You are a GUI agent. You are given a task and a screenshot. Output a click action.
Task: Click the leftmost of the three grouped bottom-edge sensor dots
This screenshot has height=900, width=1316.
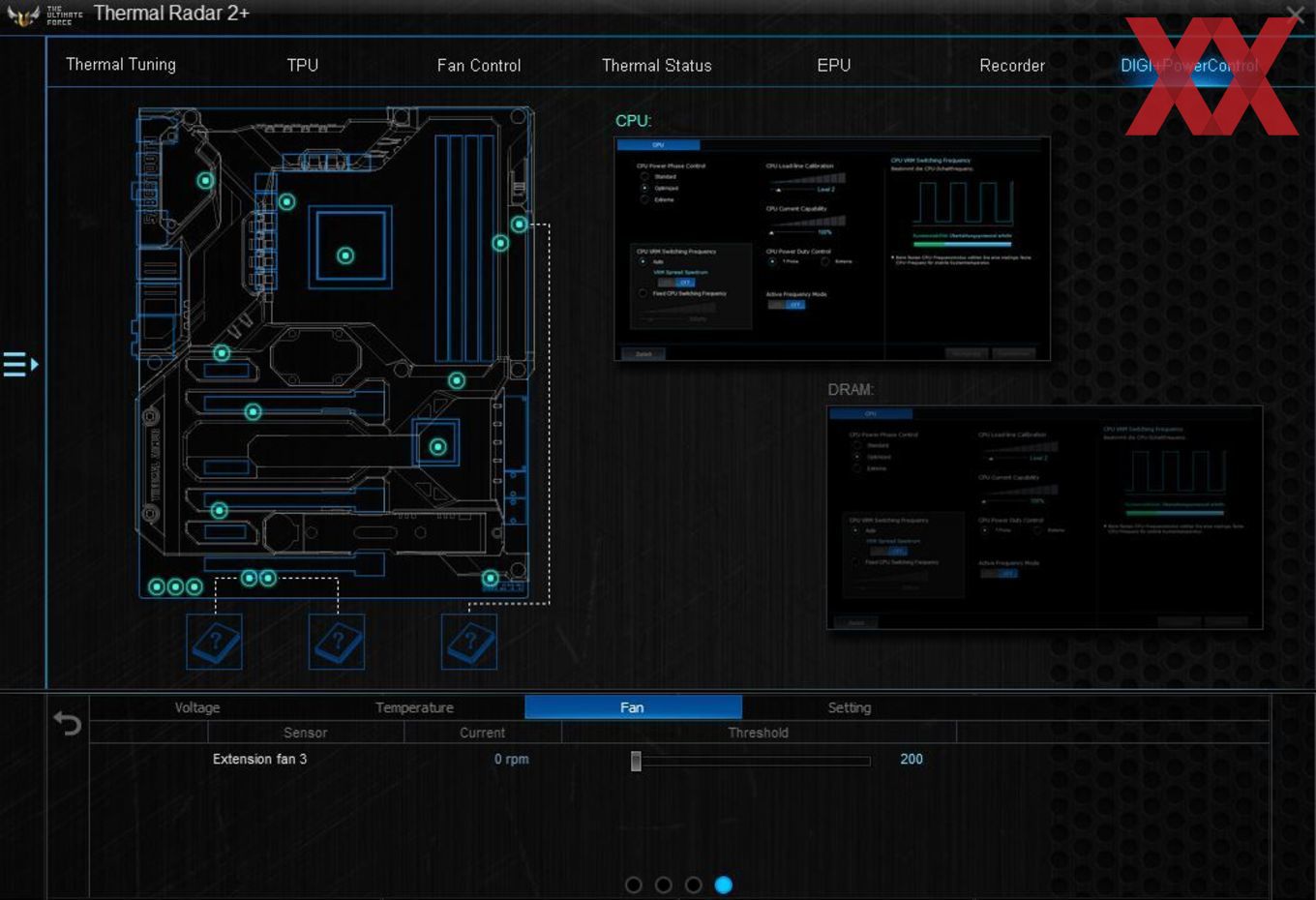tap(157, 586)
